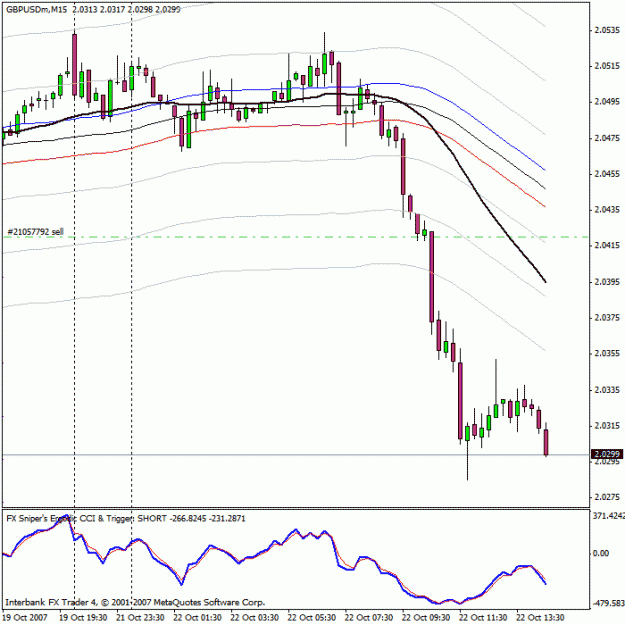The height and width of the screenshot is (625, 625).
Task: Click the indicator scale value -479.583
Action: 609,603
